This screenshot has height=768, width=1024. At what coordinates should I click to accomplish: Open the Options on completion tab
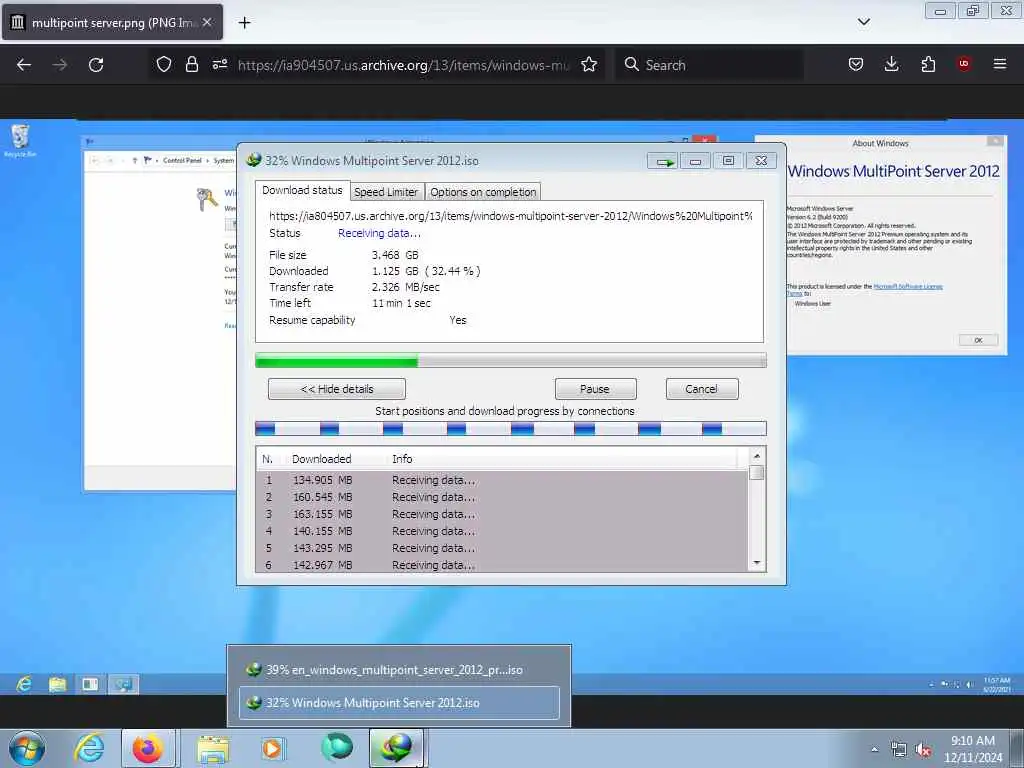[483, 192]
